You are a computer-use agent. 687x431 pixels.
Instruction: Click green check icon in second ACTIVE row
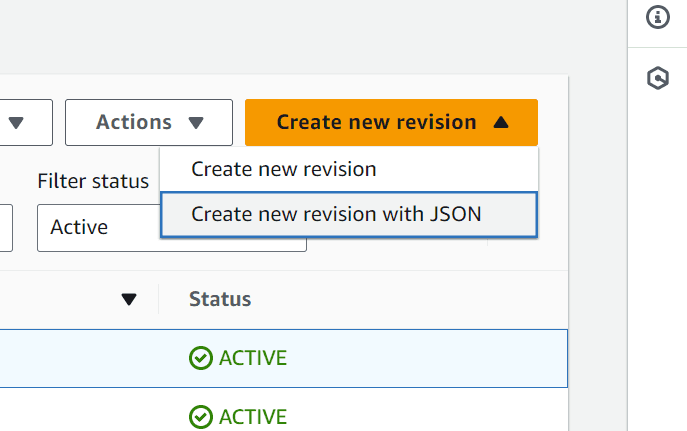coord(200,416)
